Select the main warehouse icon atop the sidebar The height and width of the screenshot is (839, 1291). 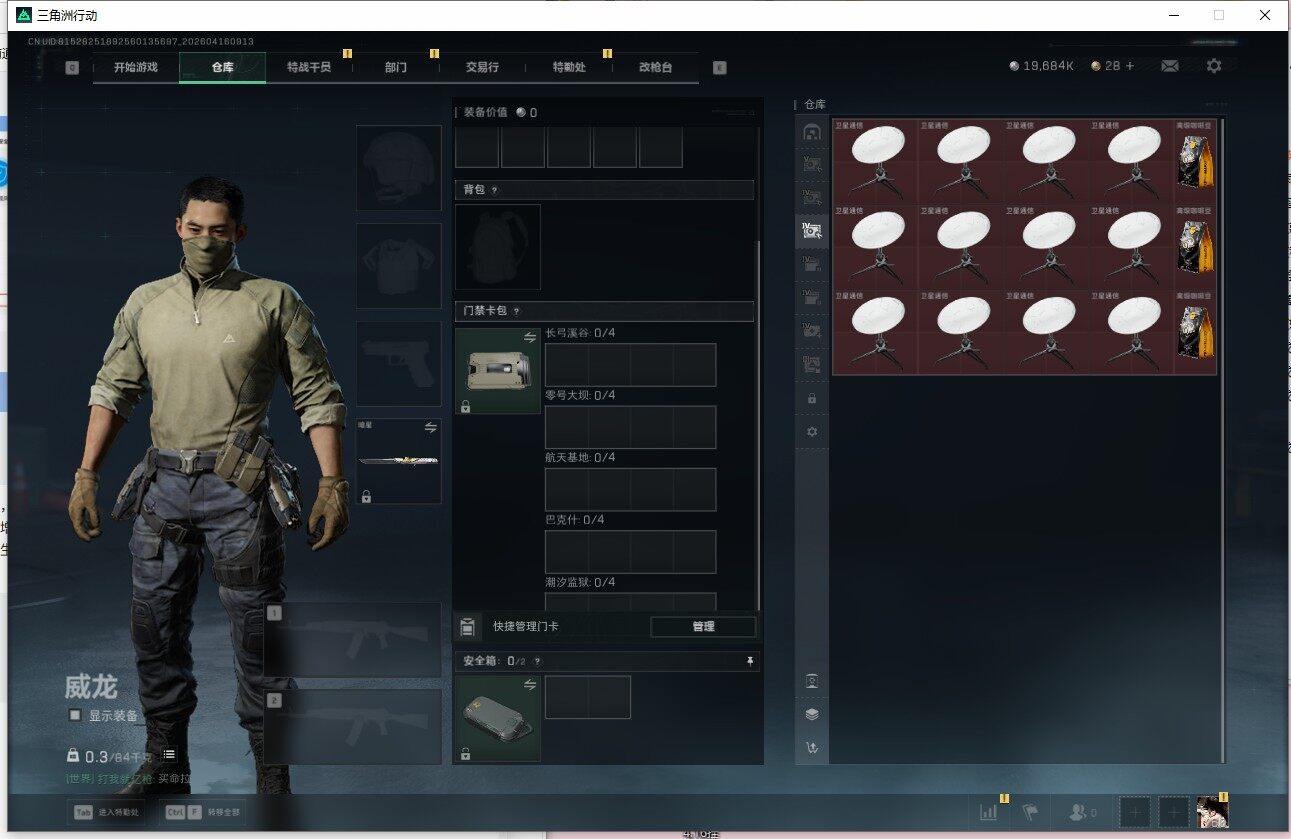(x=812, y=131)
